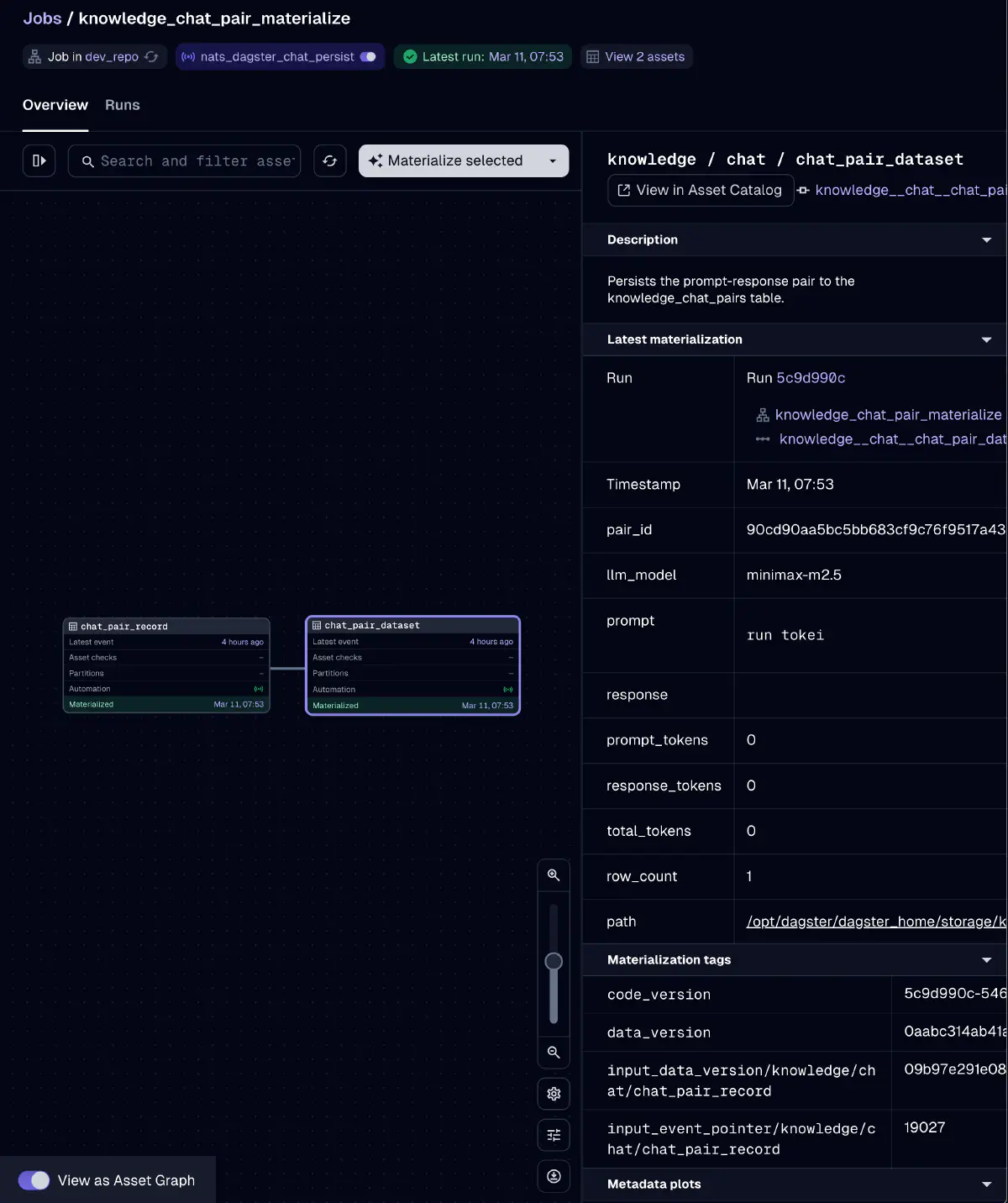Select the chat_pair_record asset node
Viewport: 1008px width, 1203px height.
166,665
